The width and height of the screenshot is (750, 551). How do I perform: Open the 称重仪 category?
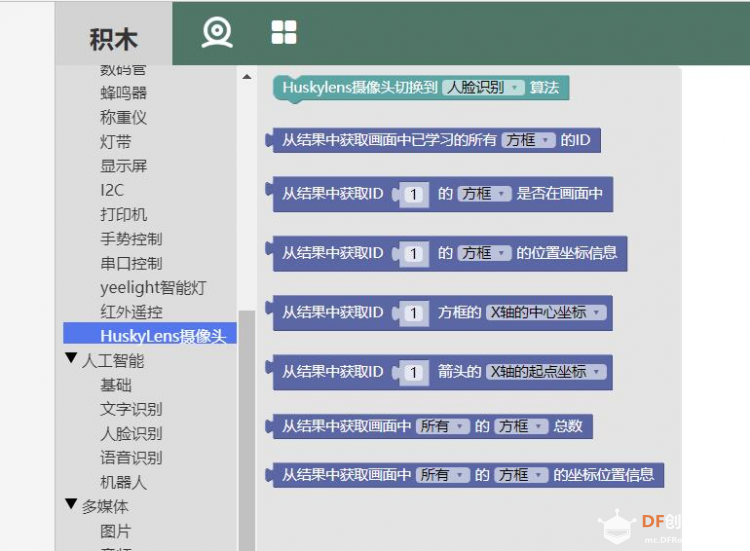pyautogui.click(x=123, y=117)
